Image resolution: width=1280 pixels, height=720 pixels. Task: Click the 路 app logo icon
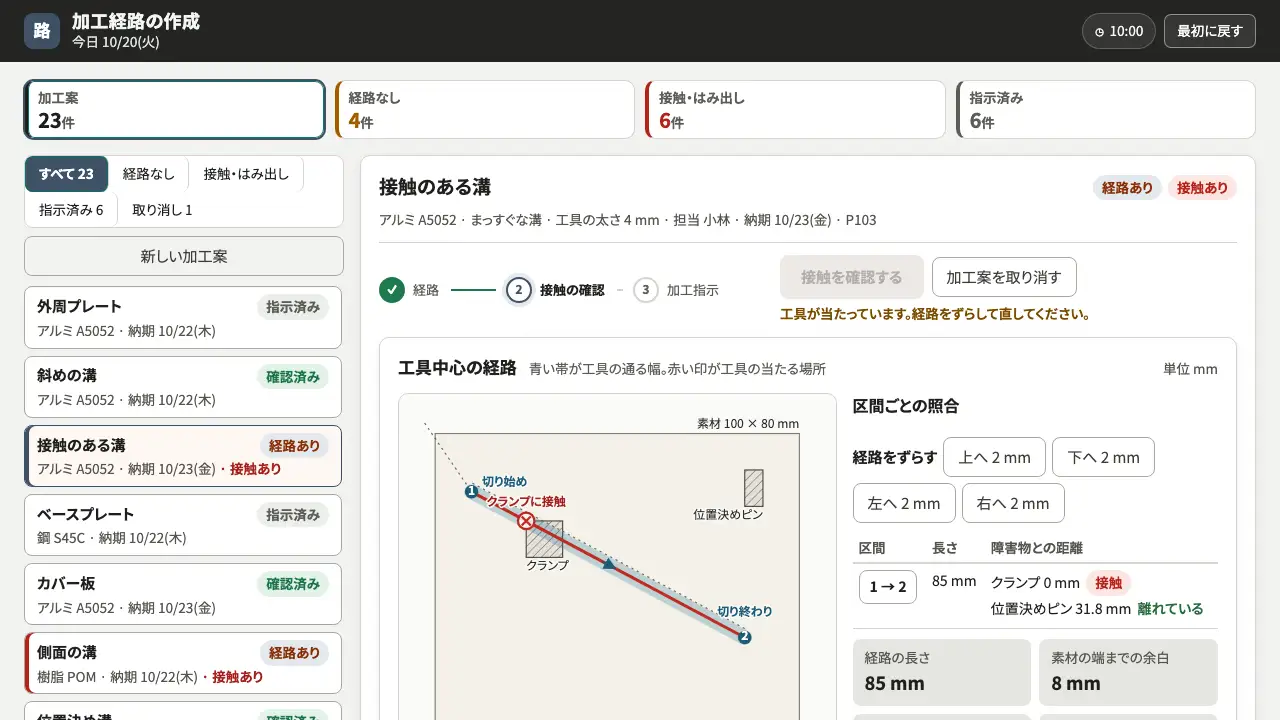[x=42, y=31]
